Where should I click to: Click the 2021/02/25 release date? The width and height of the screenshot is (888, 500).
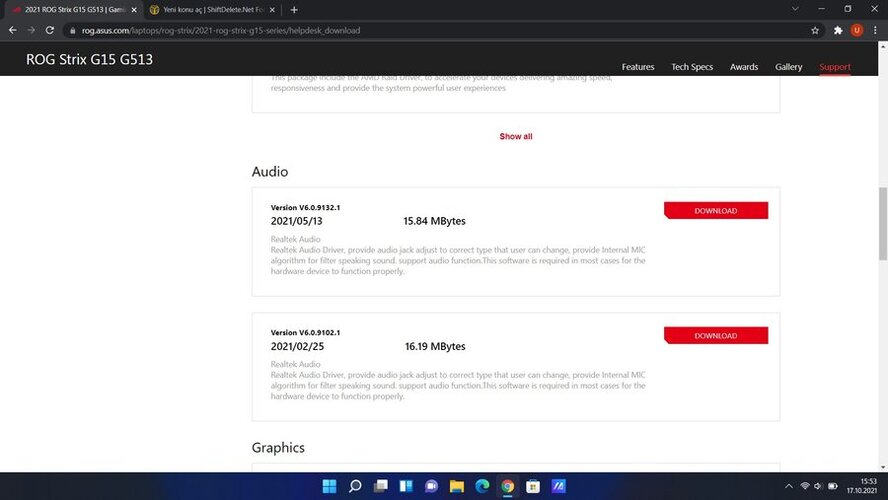297,347
